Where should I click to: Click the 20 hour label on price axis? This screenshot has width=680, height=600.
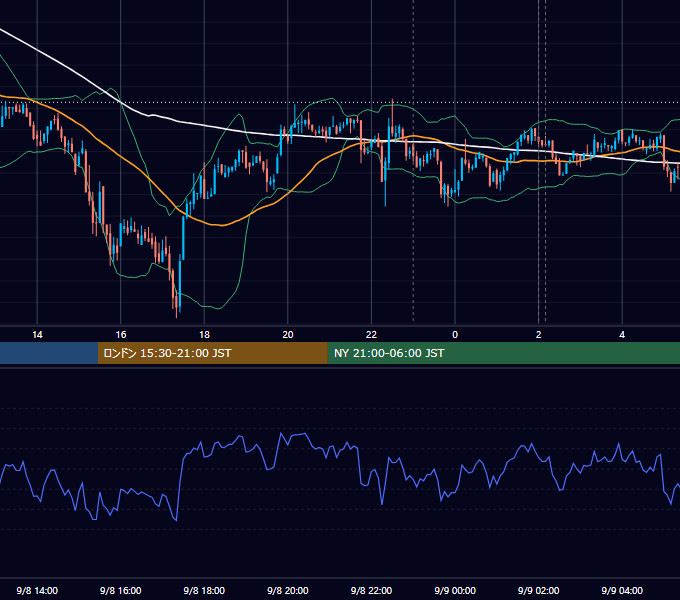point(288,335)
